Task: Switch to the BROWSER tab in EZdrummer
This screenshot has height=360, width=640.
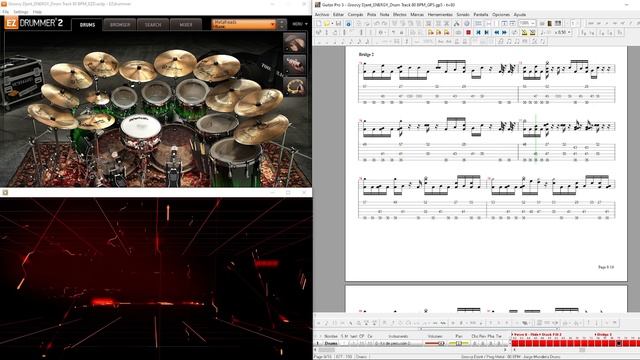Action: (x=120, y=24)
